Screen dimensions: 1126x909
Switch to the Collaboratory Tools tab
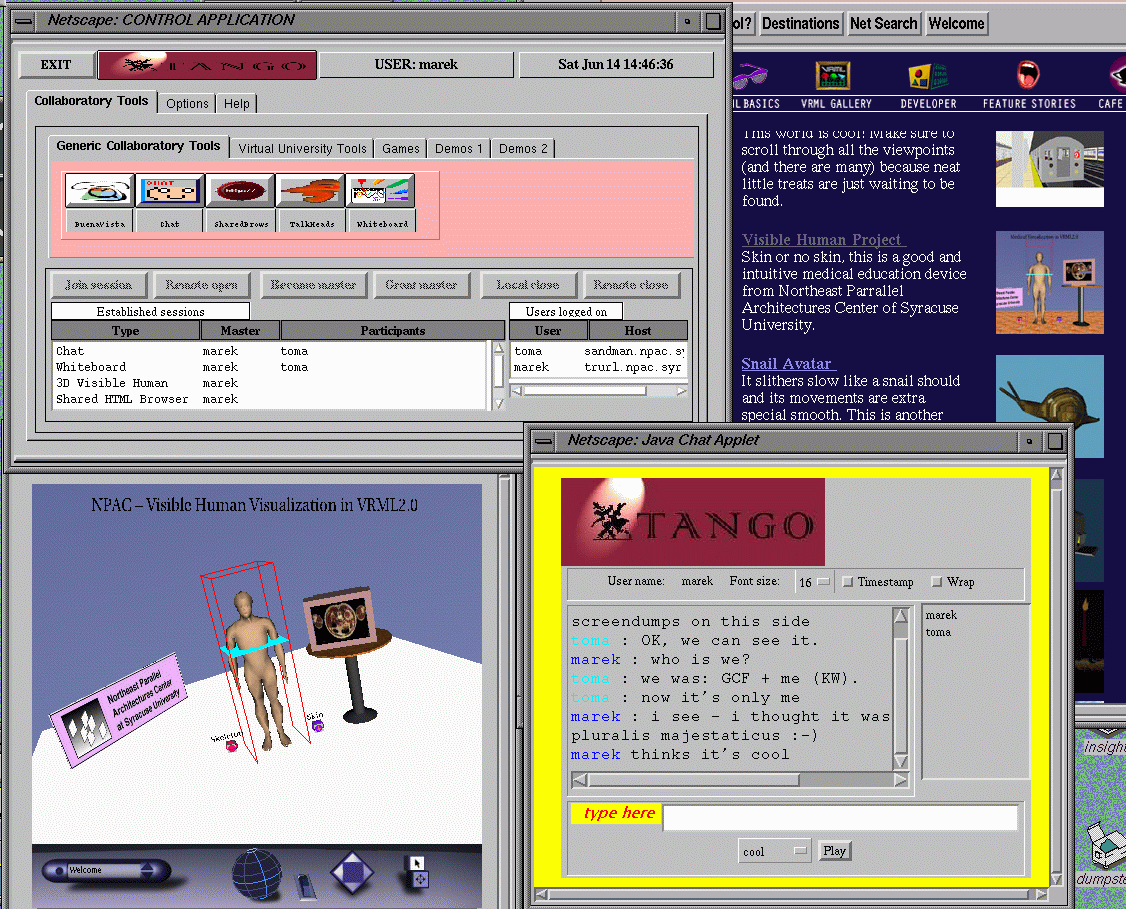pos(91,101)
